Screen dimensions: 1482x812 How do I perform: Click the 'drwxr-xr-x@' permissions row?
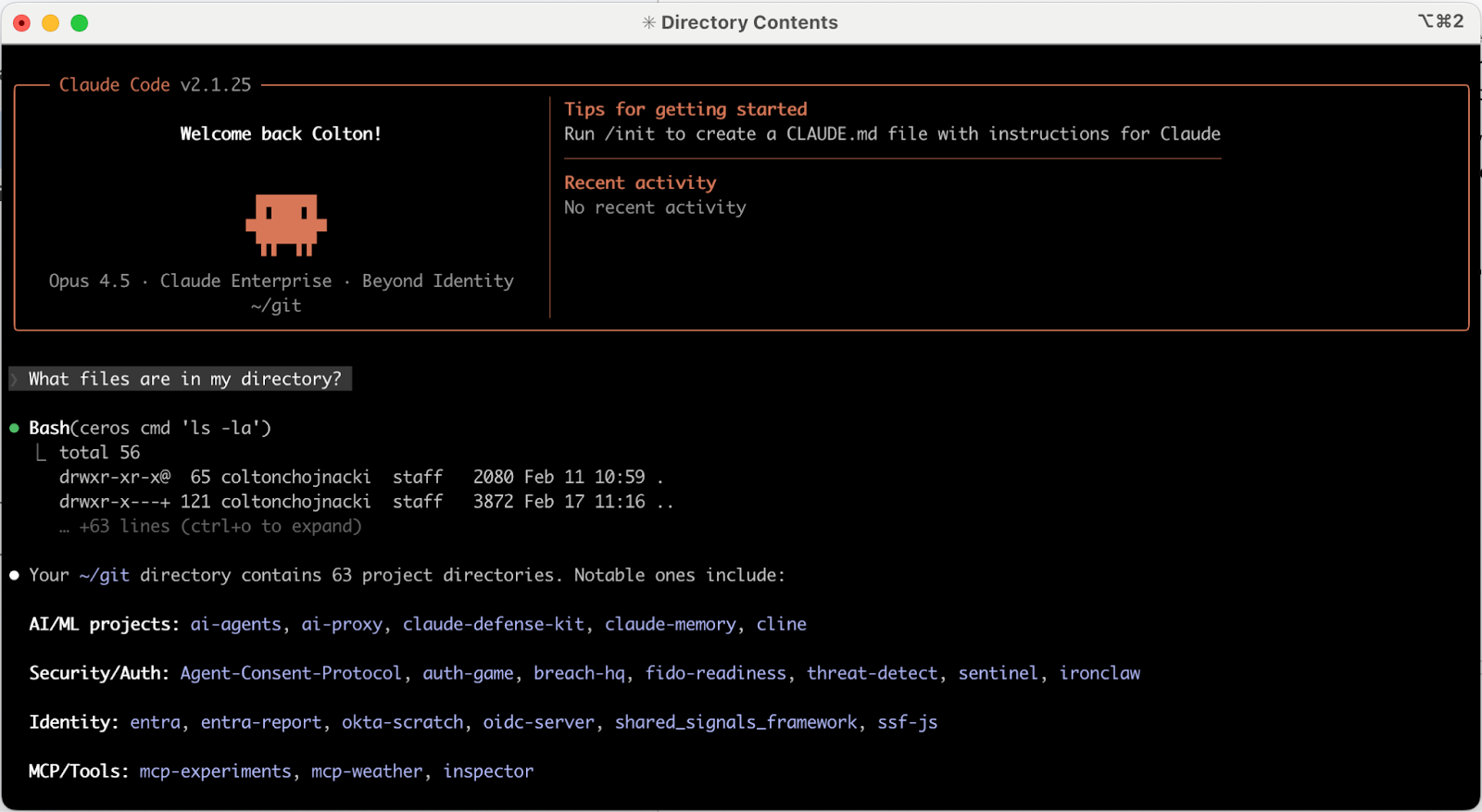[361, 477]
